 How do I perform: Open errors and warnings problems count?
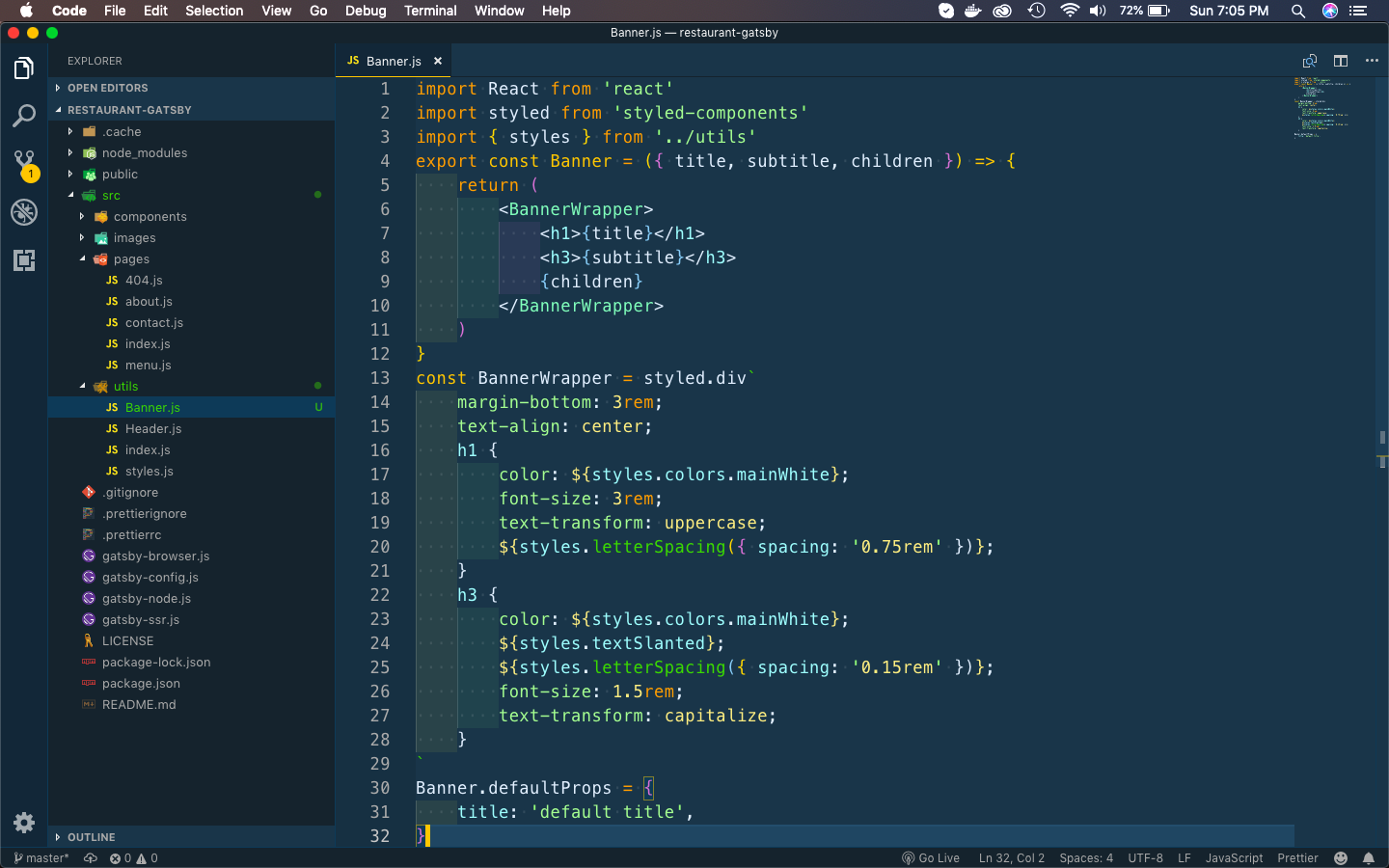click(x=133, y=858)
